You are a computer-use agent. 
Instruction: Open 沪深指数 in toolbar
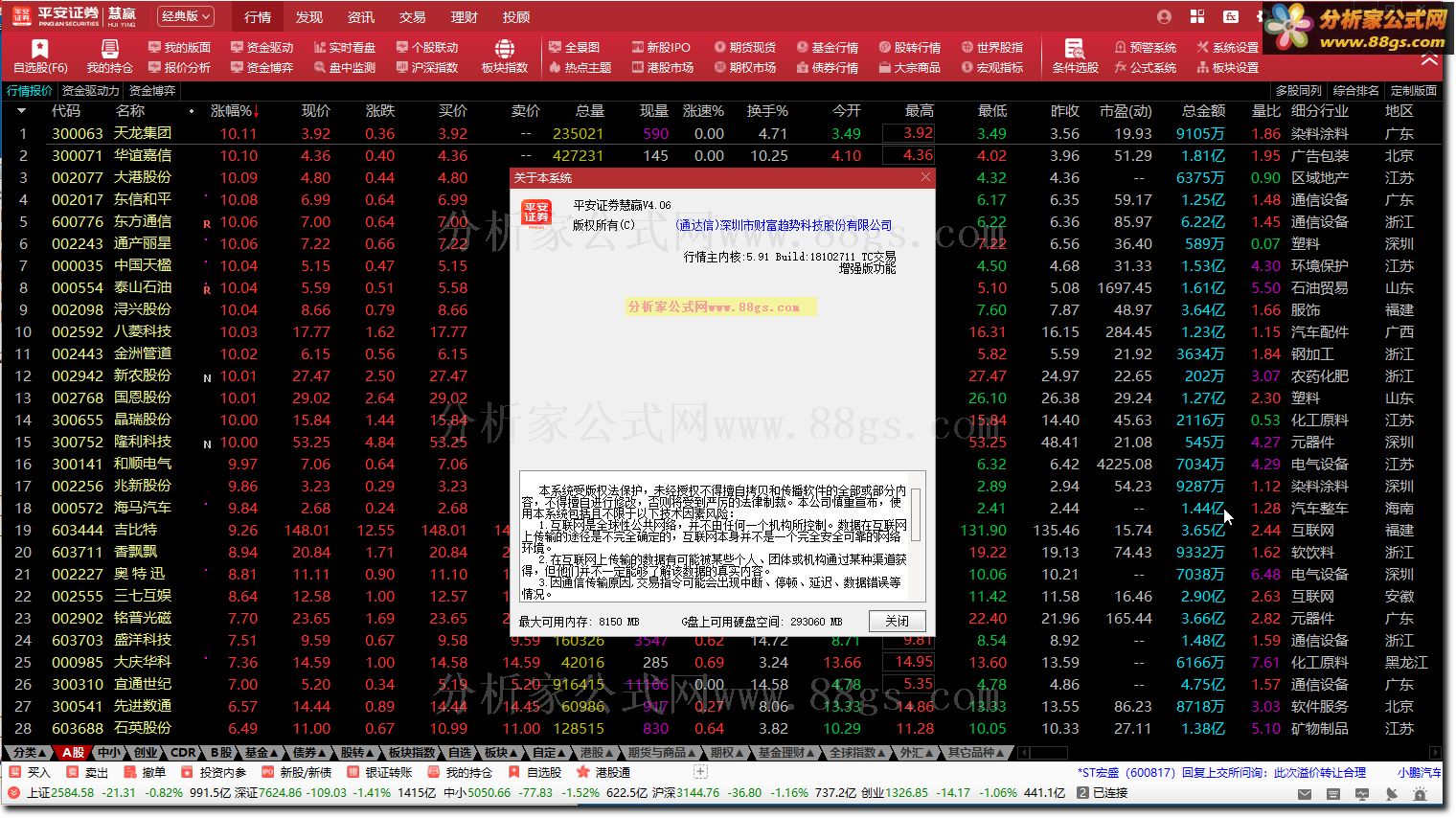(x=426, y=67)
